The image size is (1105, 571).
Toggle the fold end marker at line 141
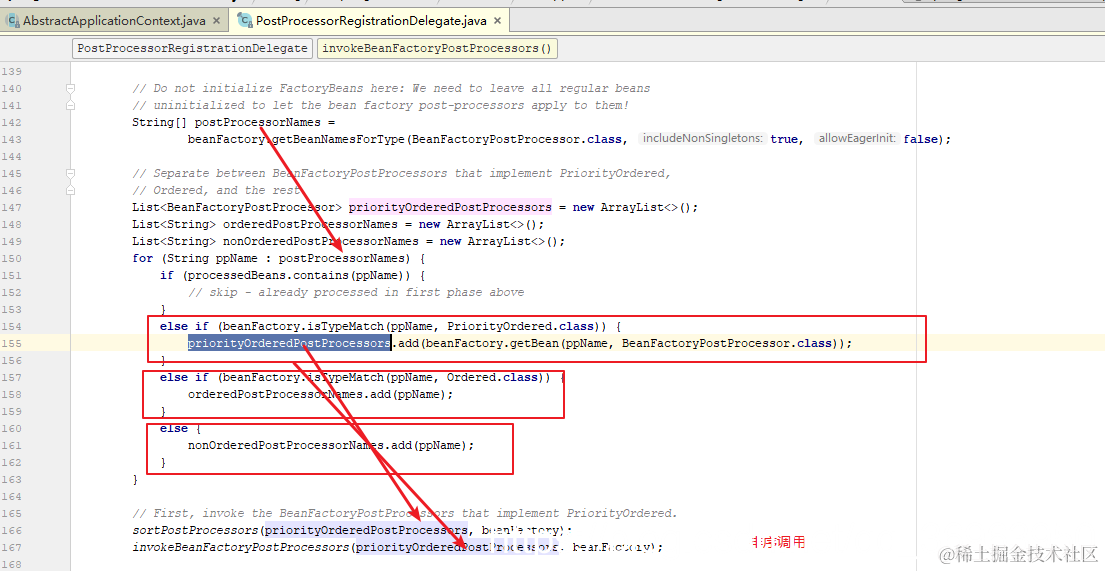70,106
